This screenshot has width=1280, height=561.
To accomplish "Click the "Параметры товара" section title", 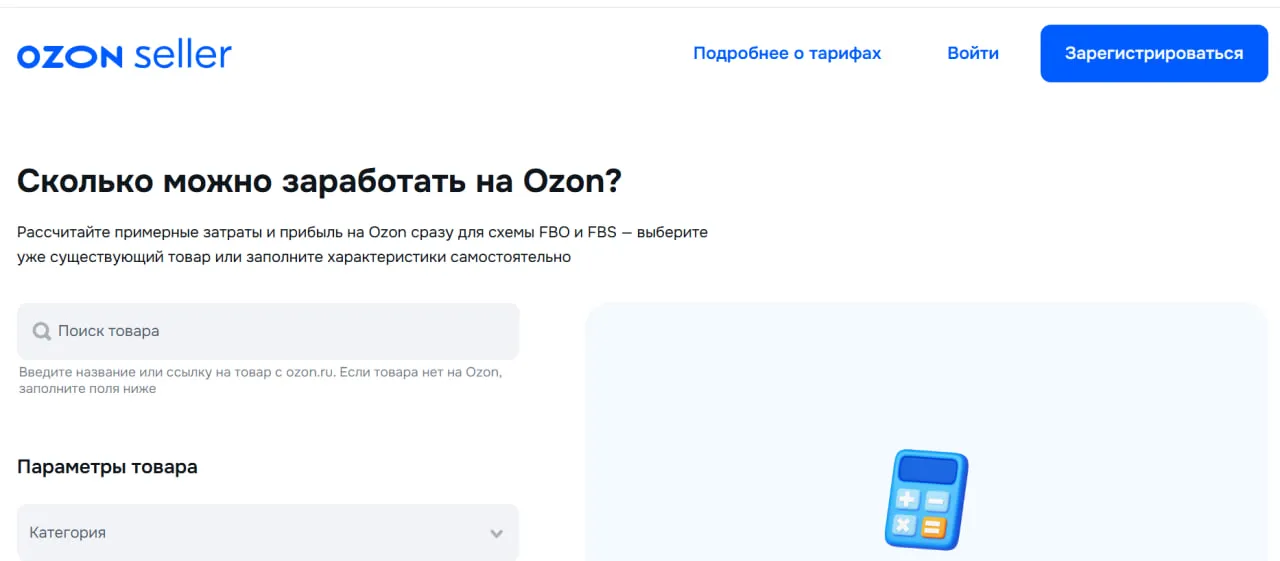I will coord(107,467).
